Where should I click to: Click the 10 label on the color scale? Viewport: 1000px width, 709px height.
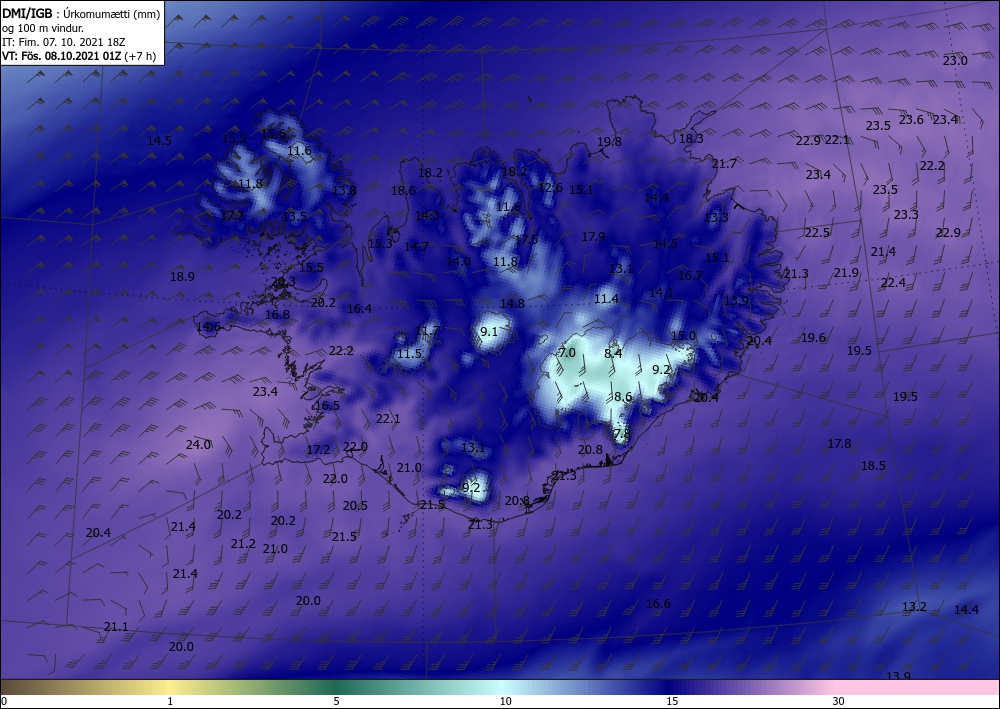(x=505, y=702)
